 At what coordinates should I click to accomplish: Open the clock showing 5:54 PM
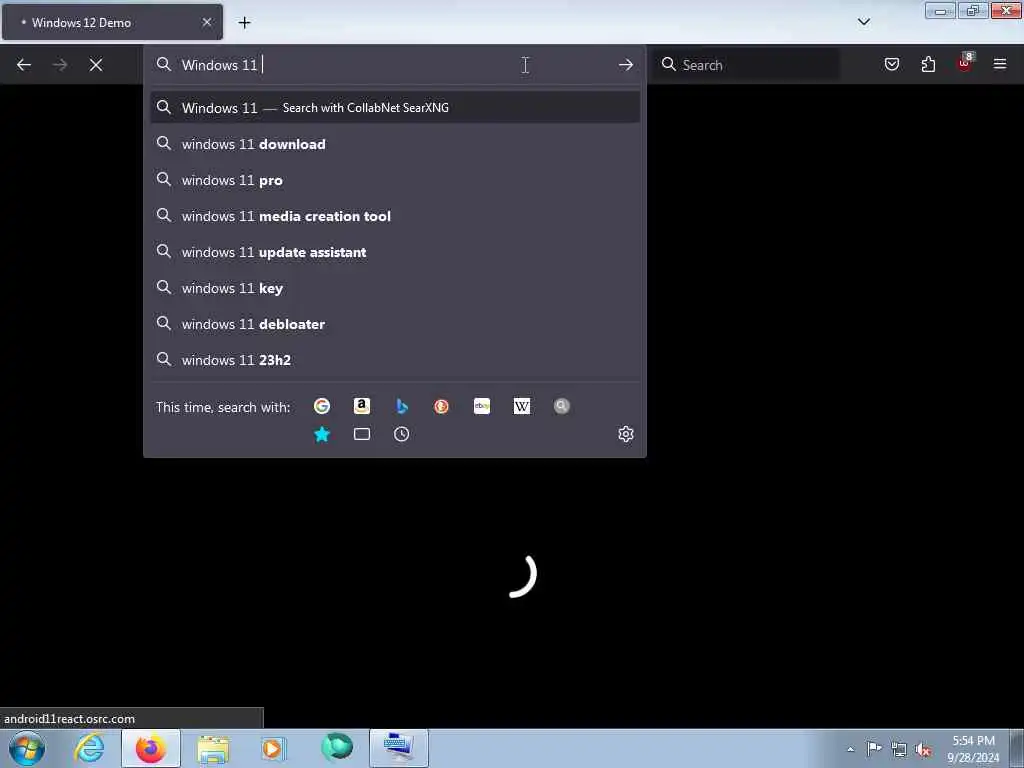coord(973,749)
